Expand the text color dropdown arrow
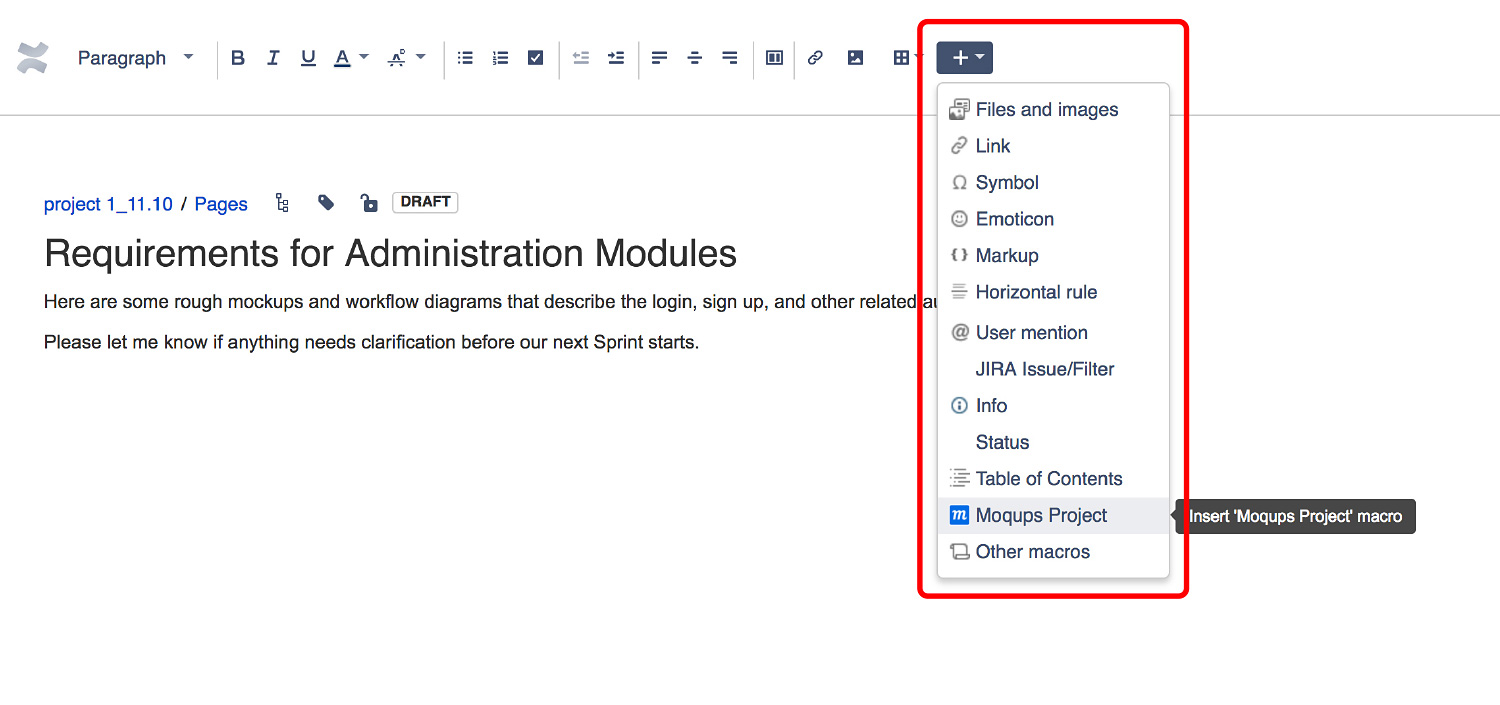The image size is (1500, 705). point(362,58)
